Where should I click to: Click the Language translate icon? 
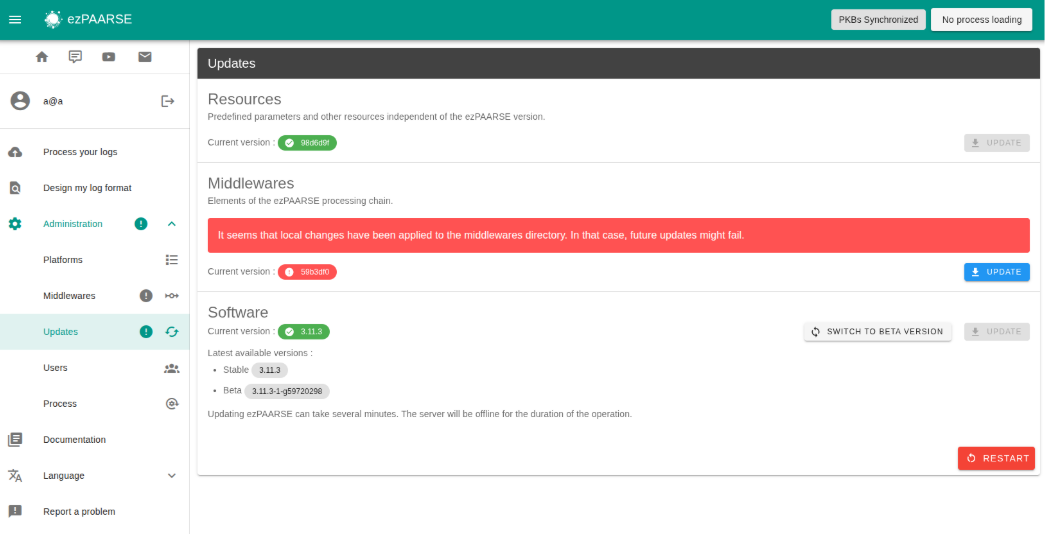[15, 476]
